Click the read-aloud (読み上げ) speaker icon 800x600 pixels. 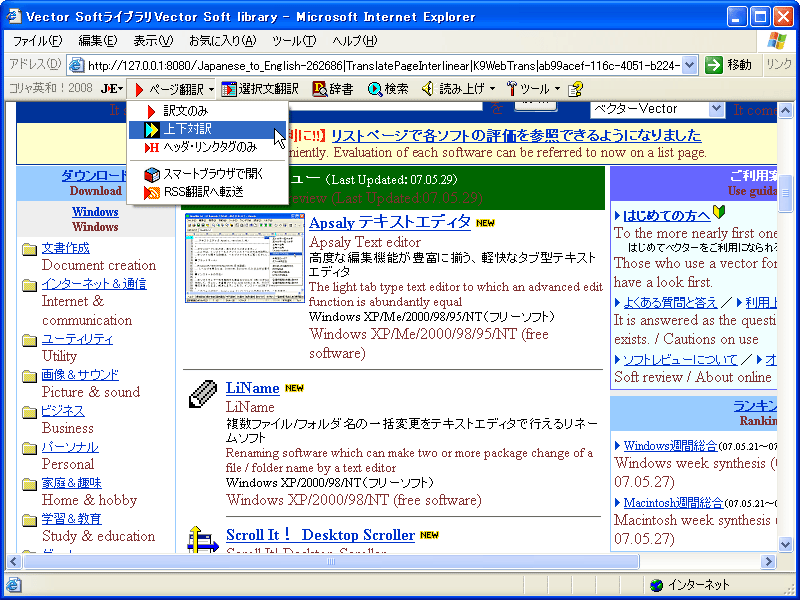click(428, 89)
